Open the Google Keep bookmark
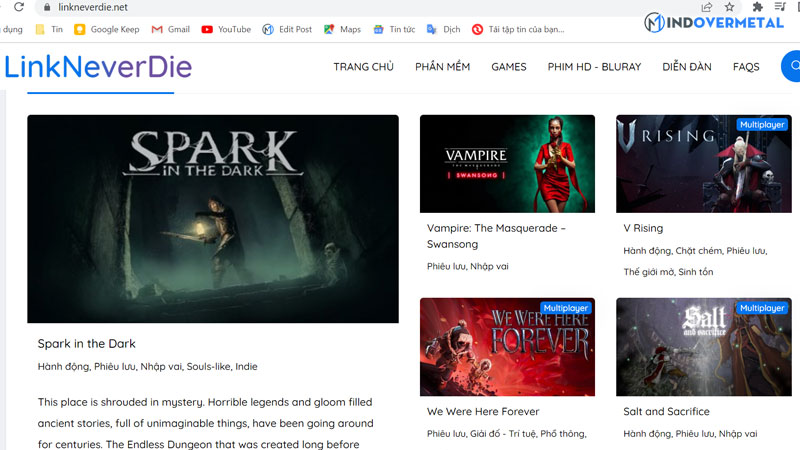The image size is (800, 450). click(x=106, y=30)
